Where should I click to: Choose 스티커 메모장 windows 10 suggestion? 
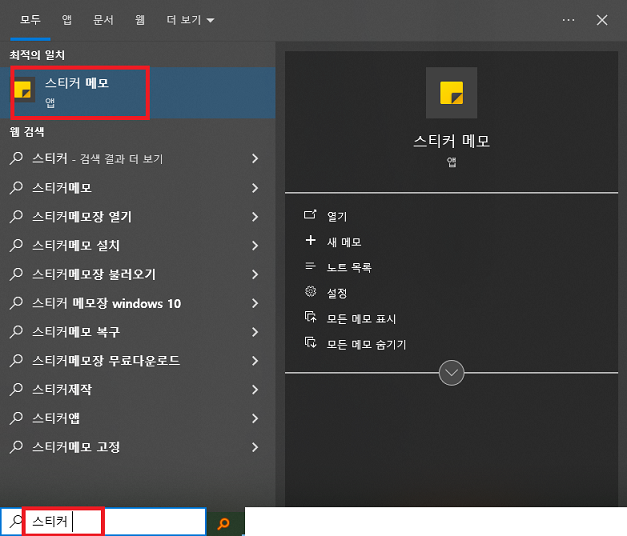pyautogui.click(x=106, y=303)
